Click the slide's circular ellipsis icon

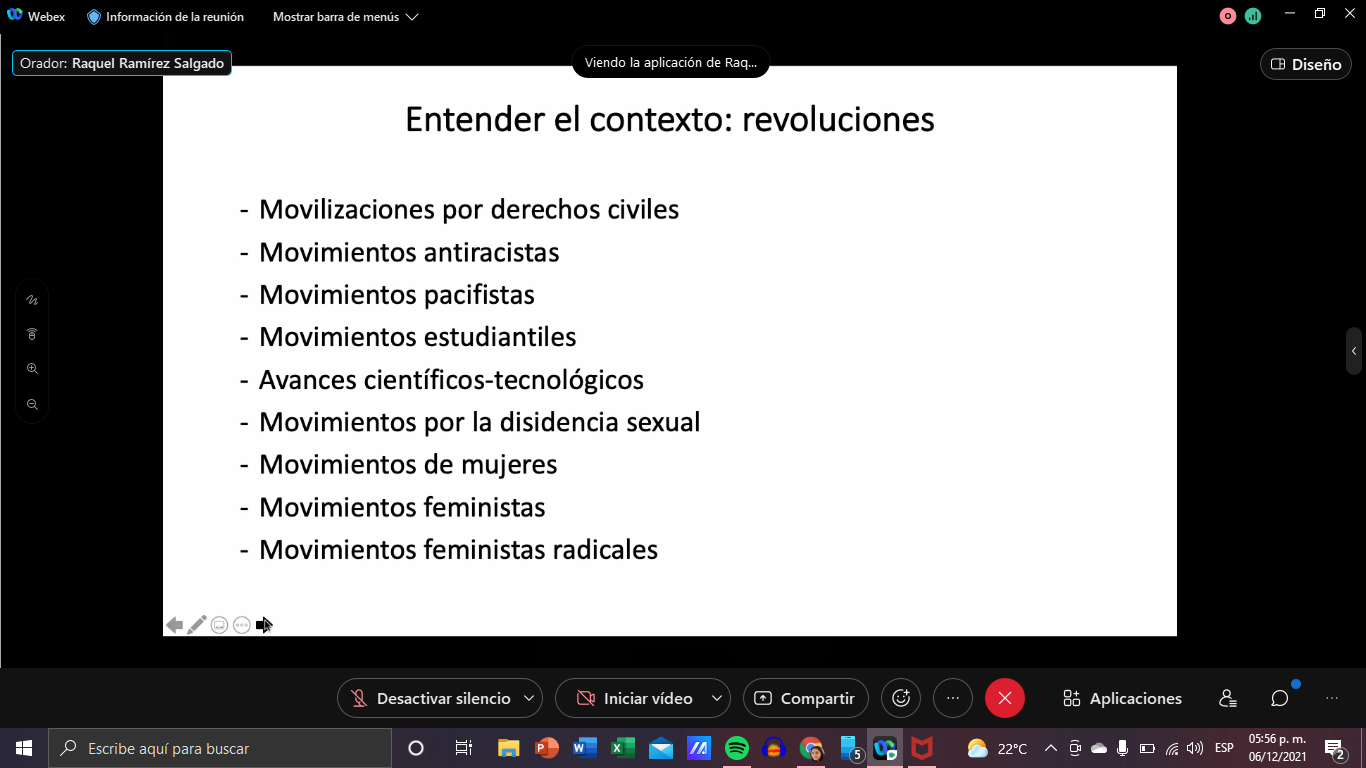tap(242, 625)
